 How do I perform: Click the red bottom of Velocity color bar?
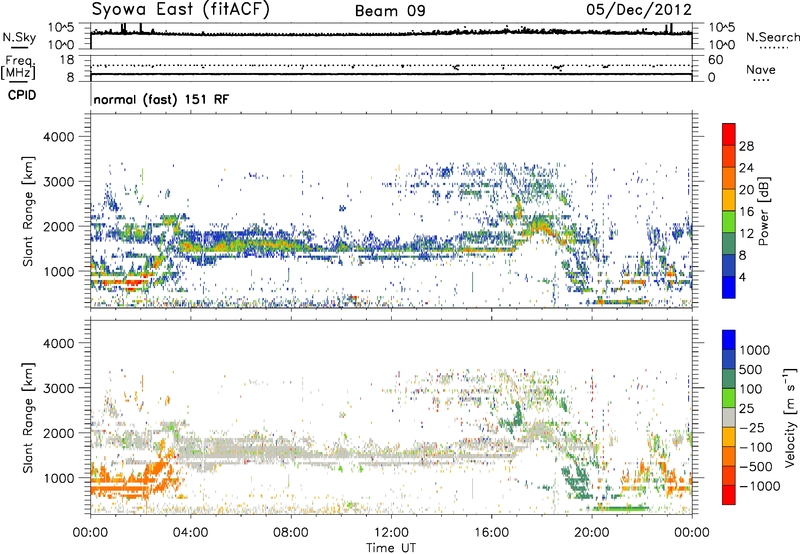click(x=729, y=495)
